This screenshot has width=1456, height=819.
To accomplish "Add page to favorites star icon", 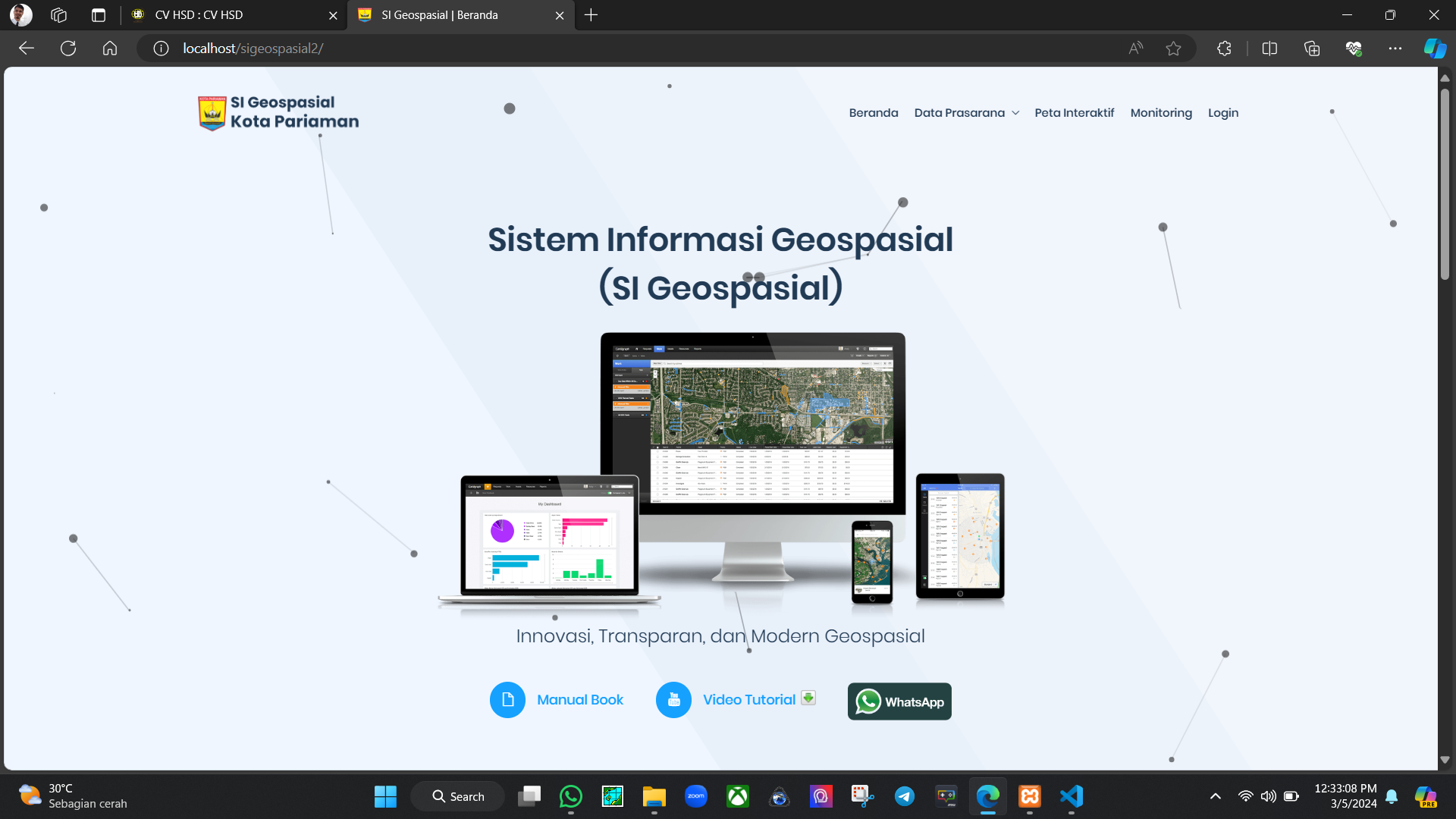I will (x=1173, y=49).
